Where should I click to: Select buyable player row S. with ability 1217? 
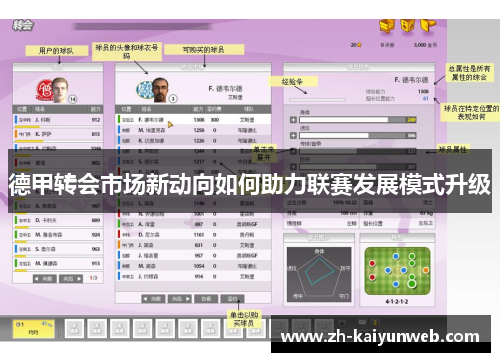pyautogui.click(x=193, y=162)
